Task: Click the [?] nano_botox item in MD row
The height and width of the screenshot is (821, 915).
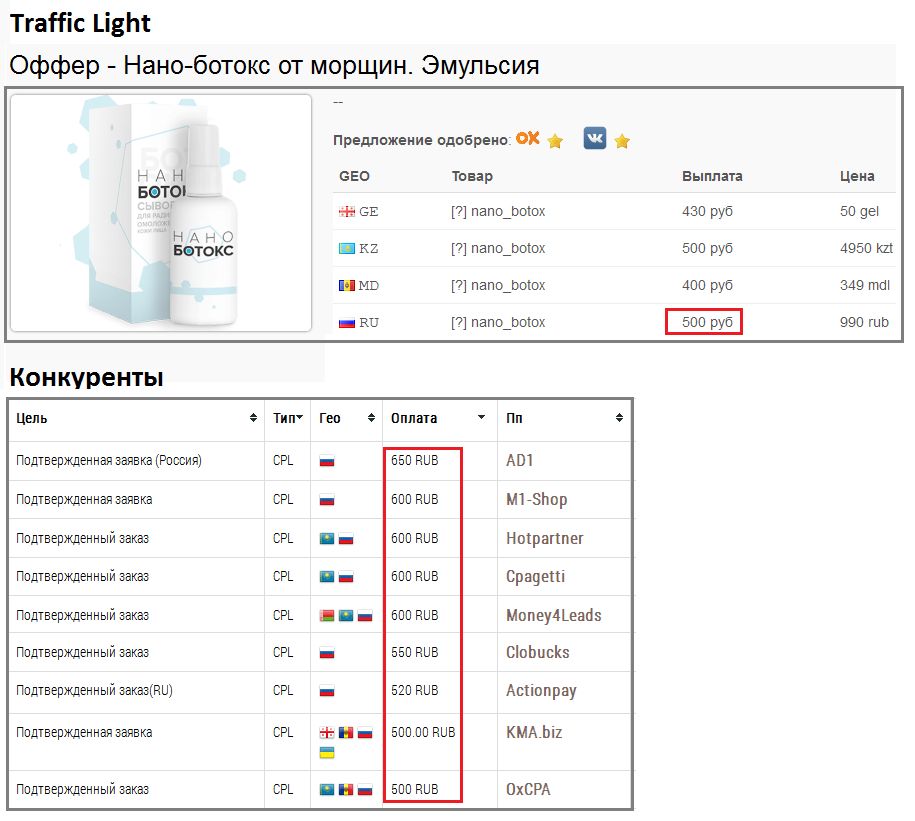Action: pos(498,285)
